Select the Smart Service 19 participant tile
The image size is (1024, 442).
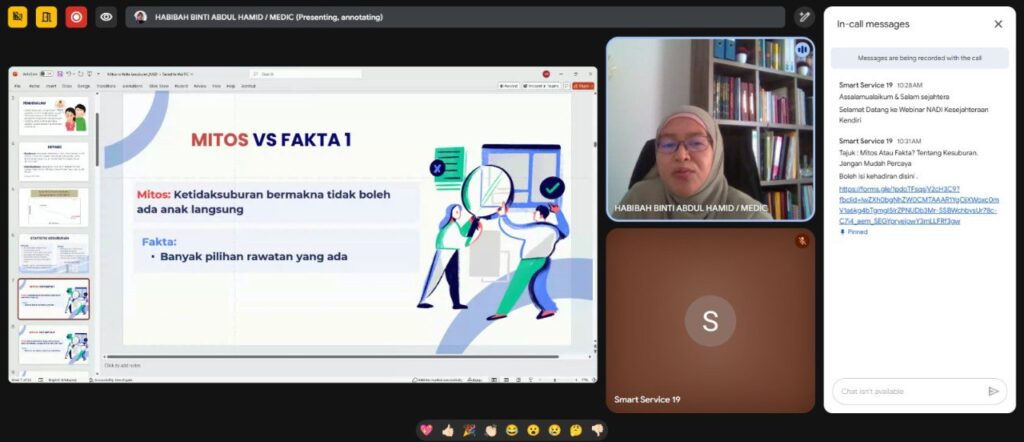click(x=709, y=320)
